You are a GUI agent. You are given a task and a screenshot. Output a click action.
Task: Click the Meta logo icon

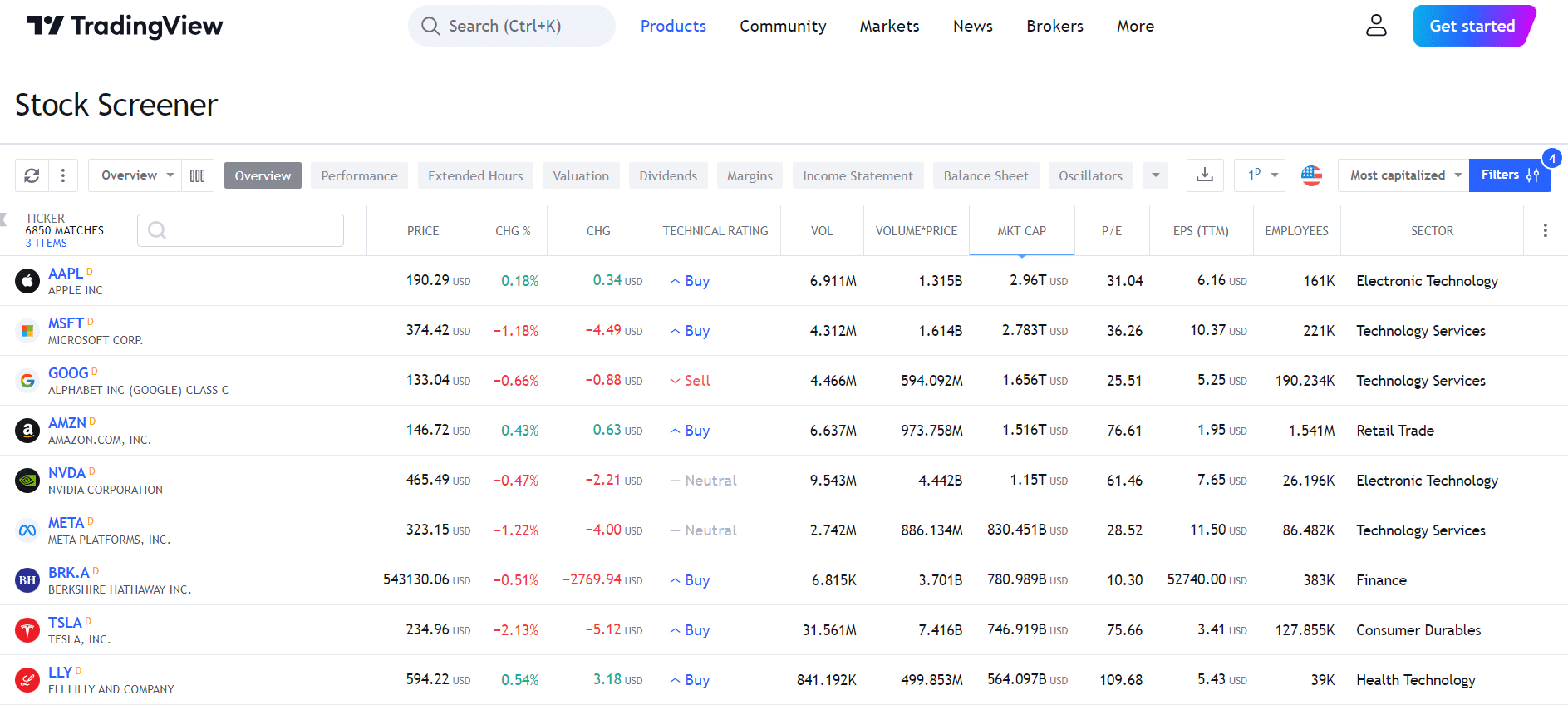click(x=27, y=530)
